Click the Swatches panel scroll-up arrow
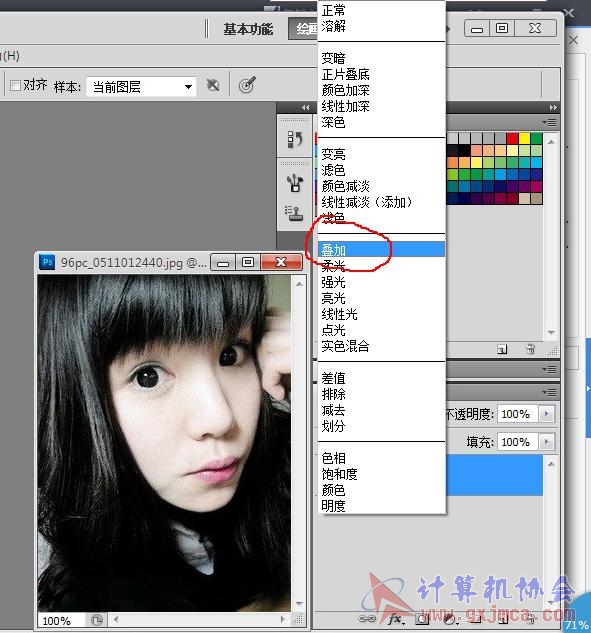 [551, 142]
